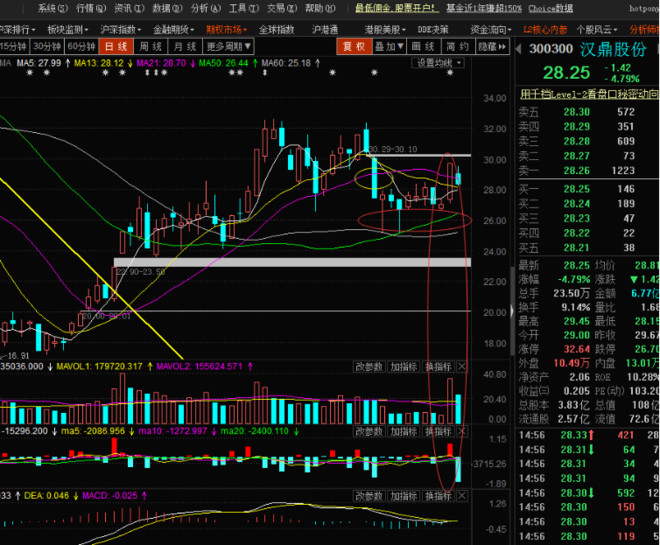
Task: Expand the 更多周期 dropdown
Action: tap(229, 46)
